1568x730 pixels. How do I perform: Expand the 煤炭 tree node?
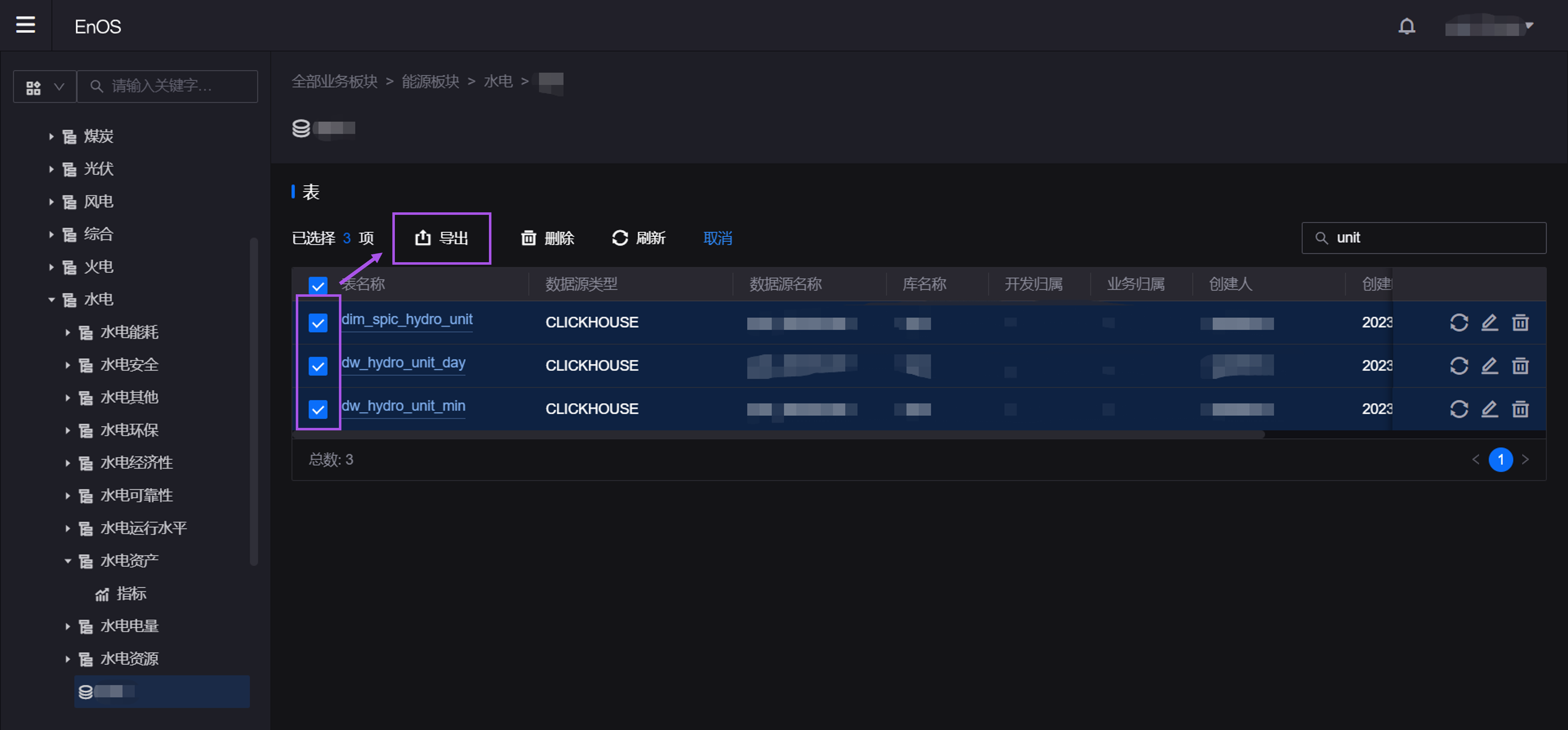coord(51,136)
